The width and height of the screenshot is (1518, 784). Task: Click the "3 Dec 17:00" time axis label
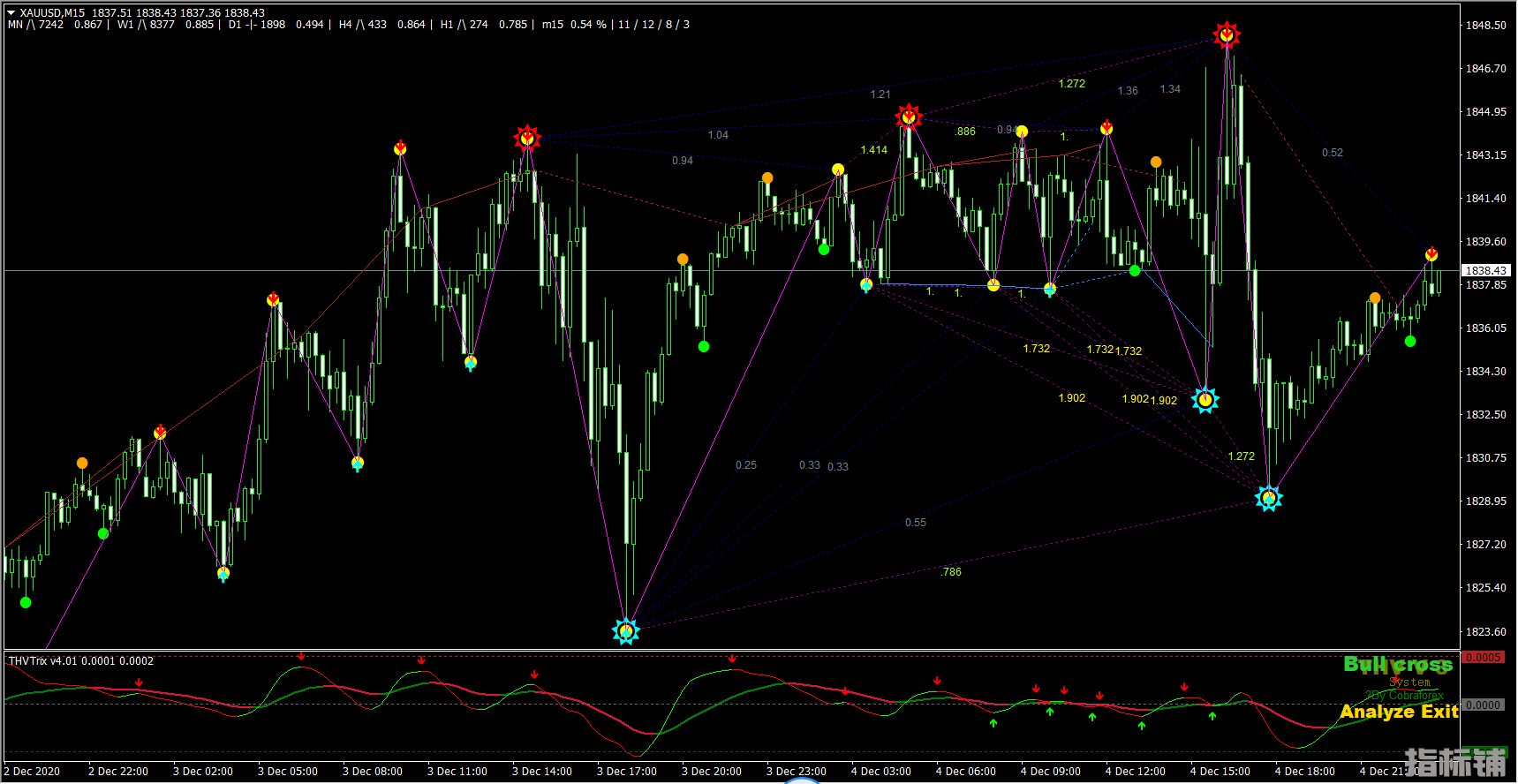(626, 772)
